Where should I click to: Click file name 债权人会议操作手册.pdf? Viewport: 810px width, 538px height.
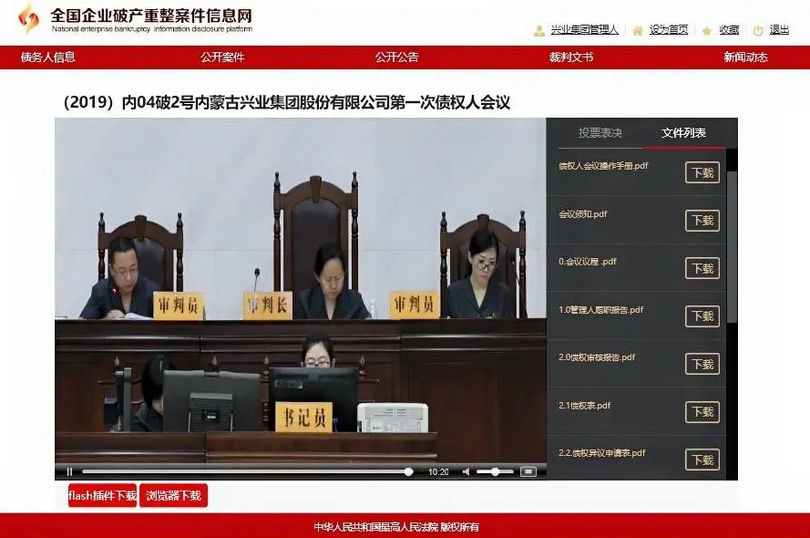point(603,166)
